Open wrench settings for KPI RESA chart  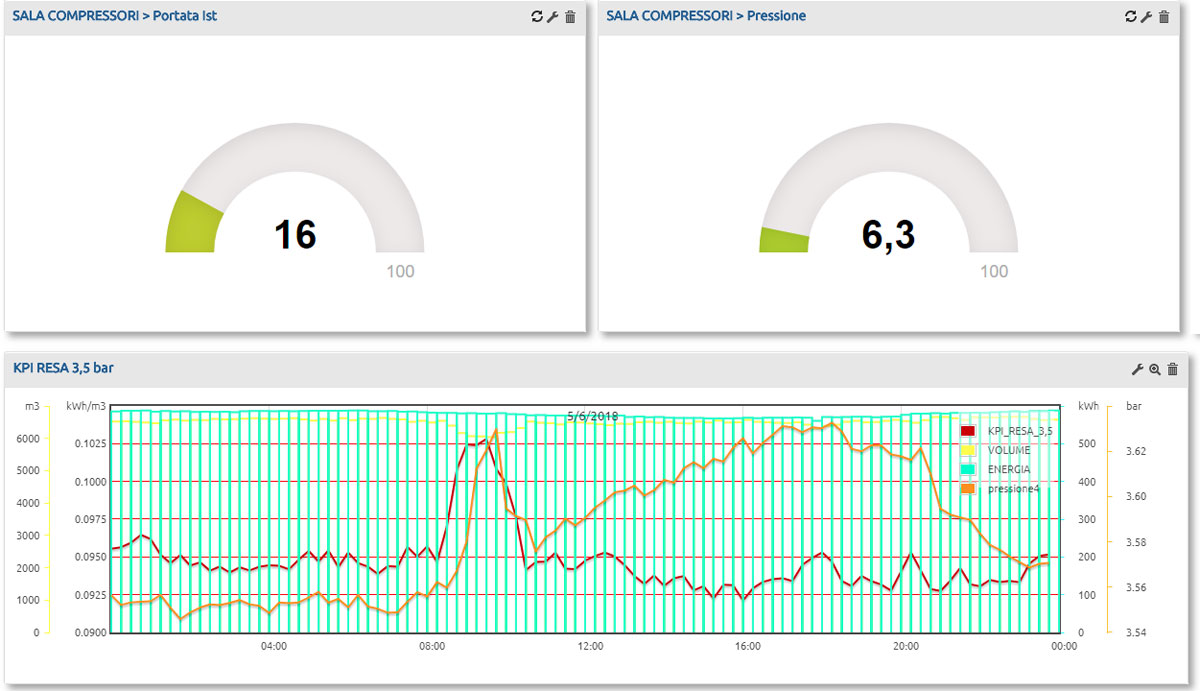click(1137, 369)
